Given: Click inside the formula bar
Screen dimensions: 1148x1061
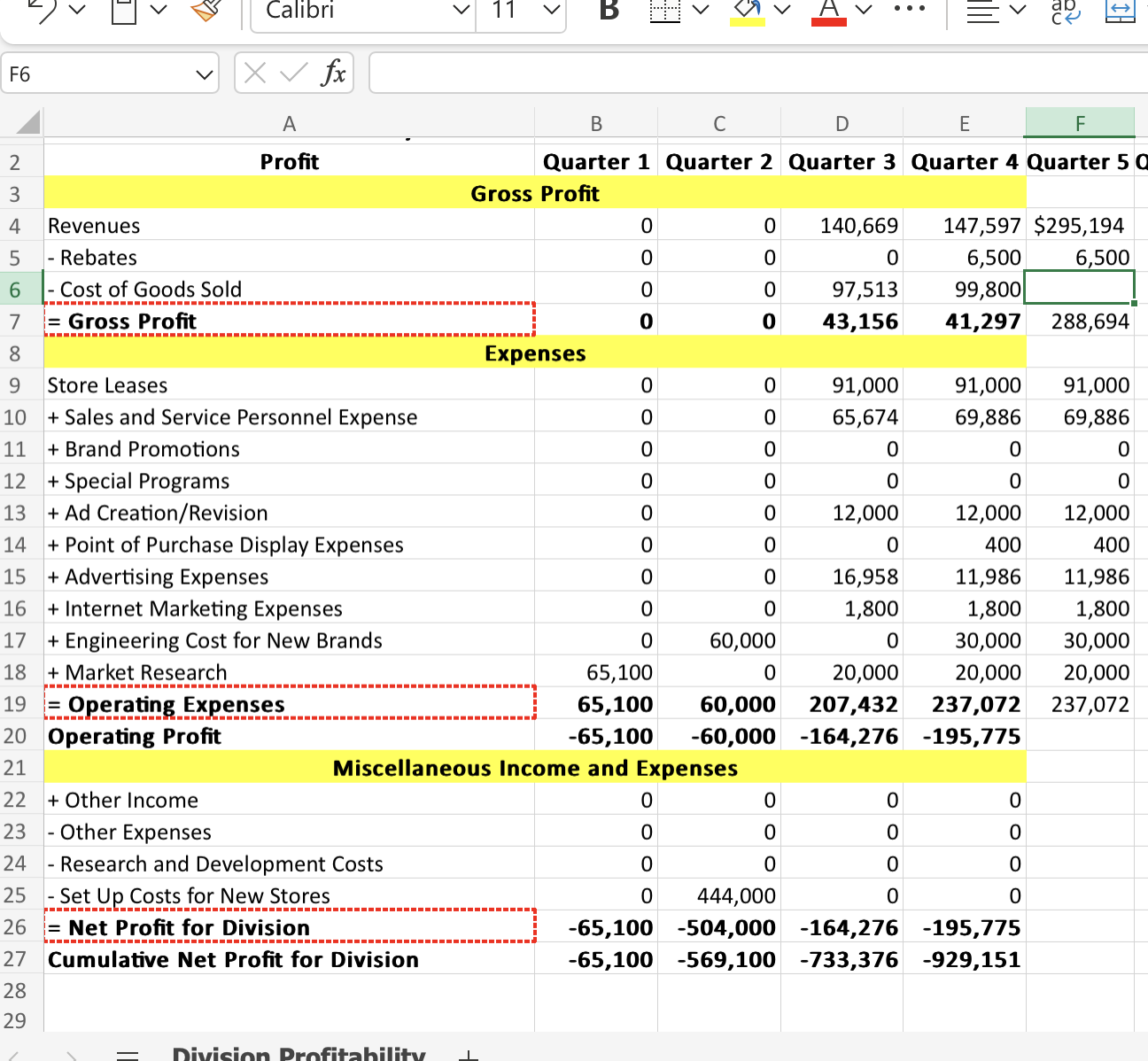Looking at the screenshot, I should (758, 73).
